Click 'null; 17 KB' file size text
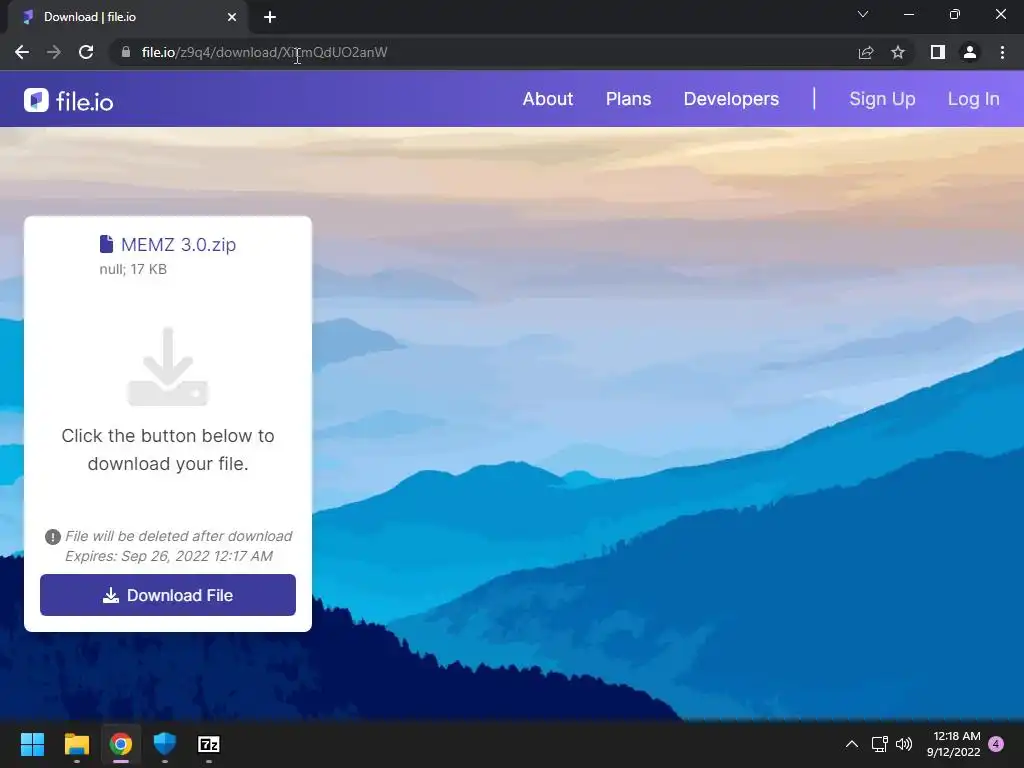 pos(133,269)
